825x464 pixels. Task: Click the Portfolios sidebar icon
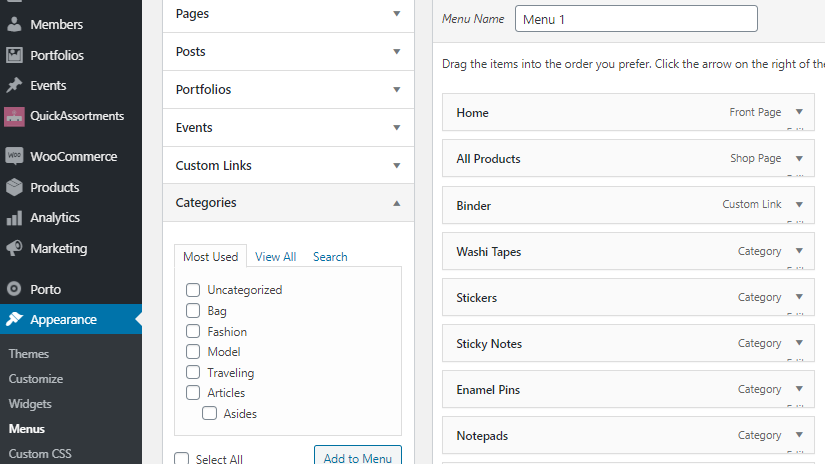coord(14,55)
